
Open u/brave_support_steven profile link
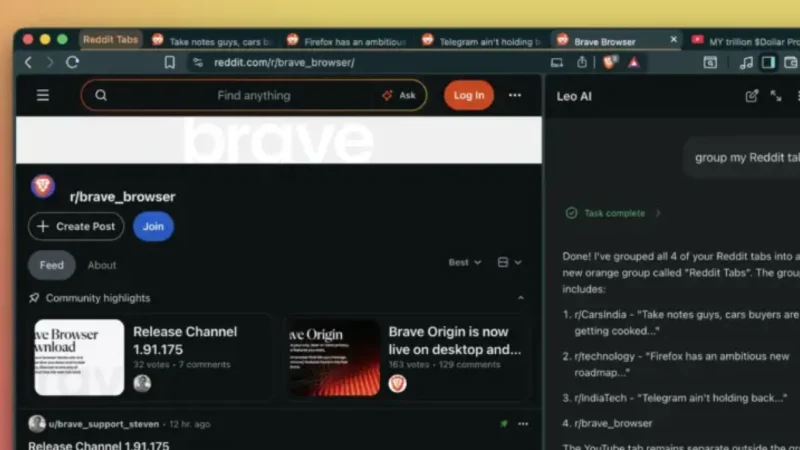[104, 424]
